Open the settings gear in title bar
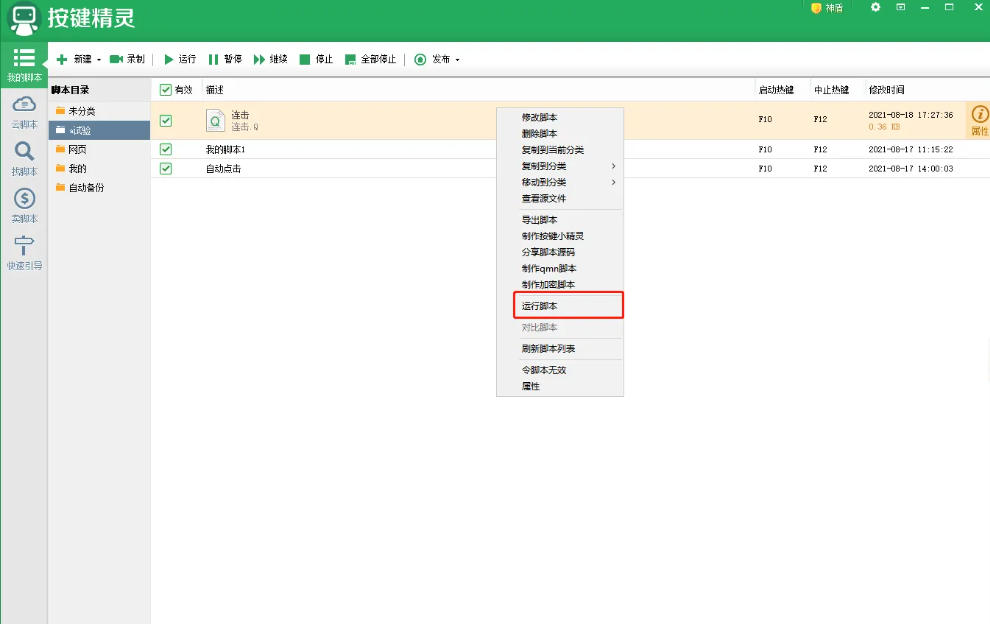Image resolution: width=990 pixels, height=624 pixels. click(876, 8)
